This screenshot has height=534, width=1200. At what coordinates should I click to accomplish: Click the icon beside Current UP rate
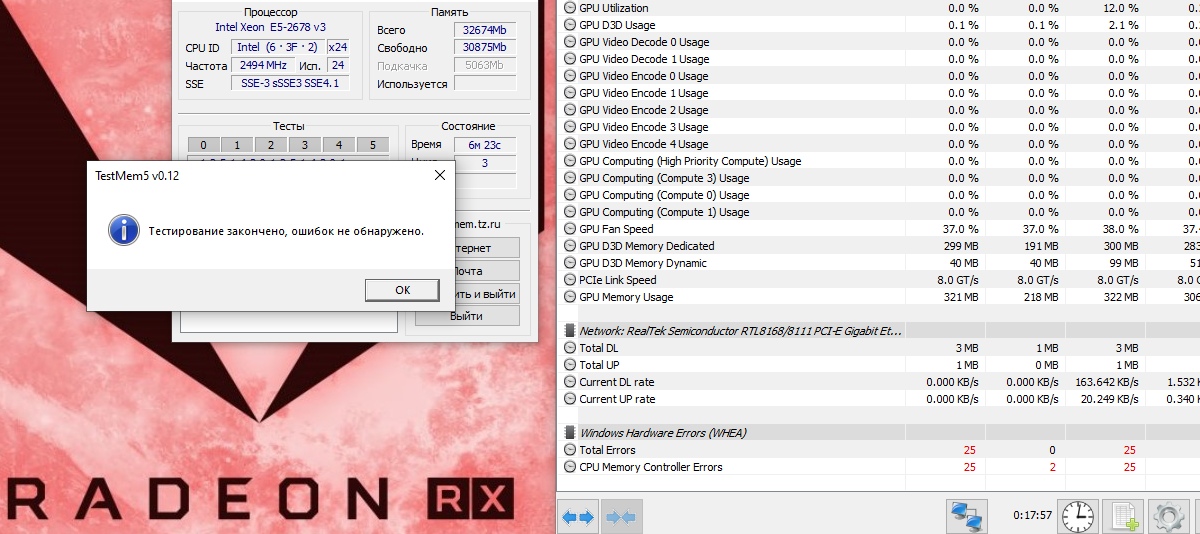[569, 399]
